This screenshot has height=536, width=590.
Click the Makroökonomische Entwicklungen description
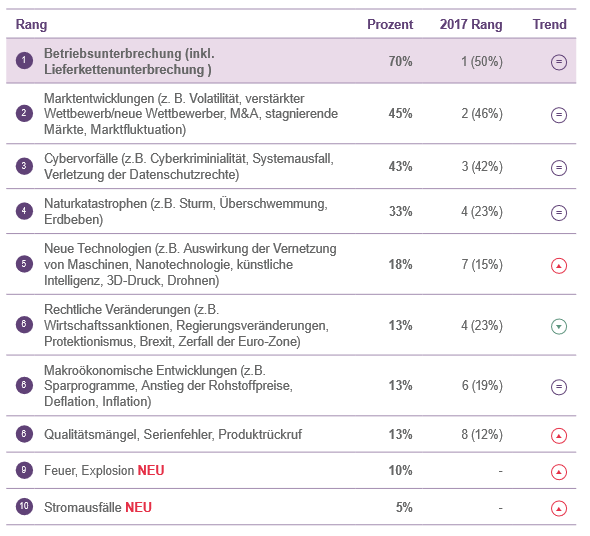[168, 386]
